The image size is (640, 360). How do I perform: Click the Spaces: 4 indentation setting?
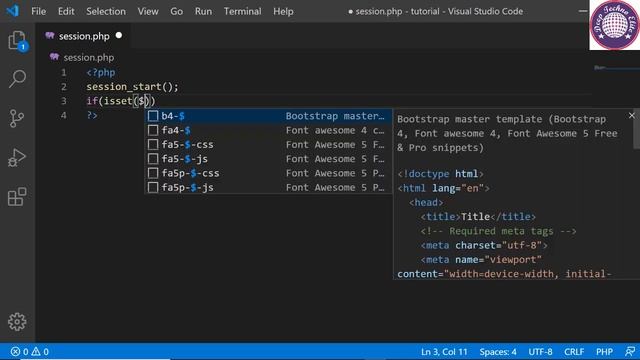[498, 351]
